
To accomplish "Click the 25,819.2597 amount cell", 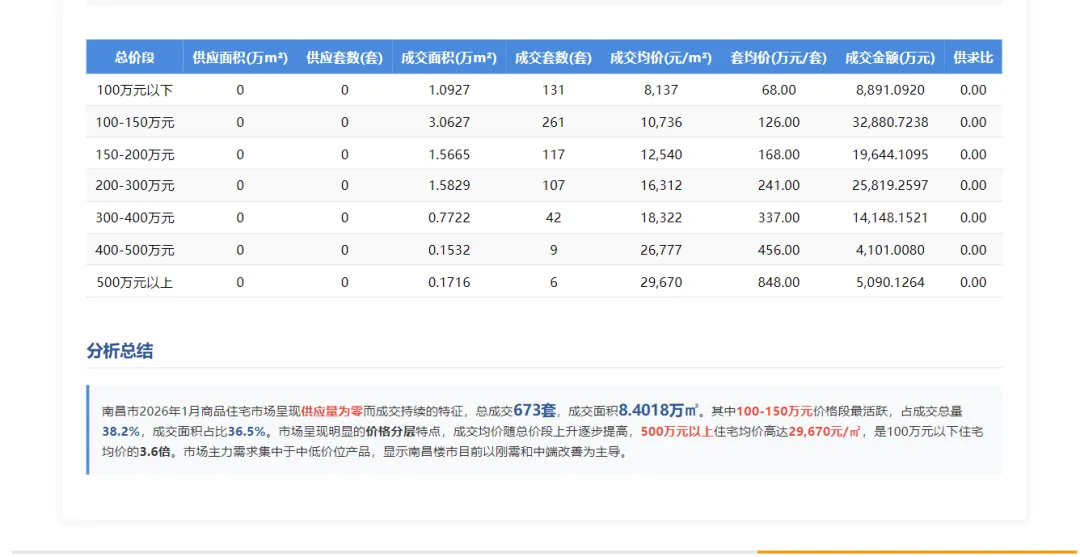I will point(891,186).
